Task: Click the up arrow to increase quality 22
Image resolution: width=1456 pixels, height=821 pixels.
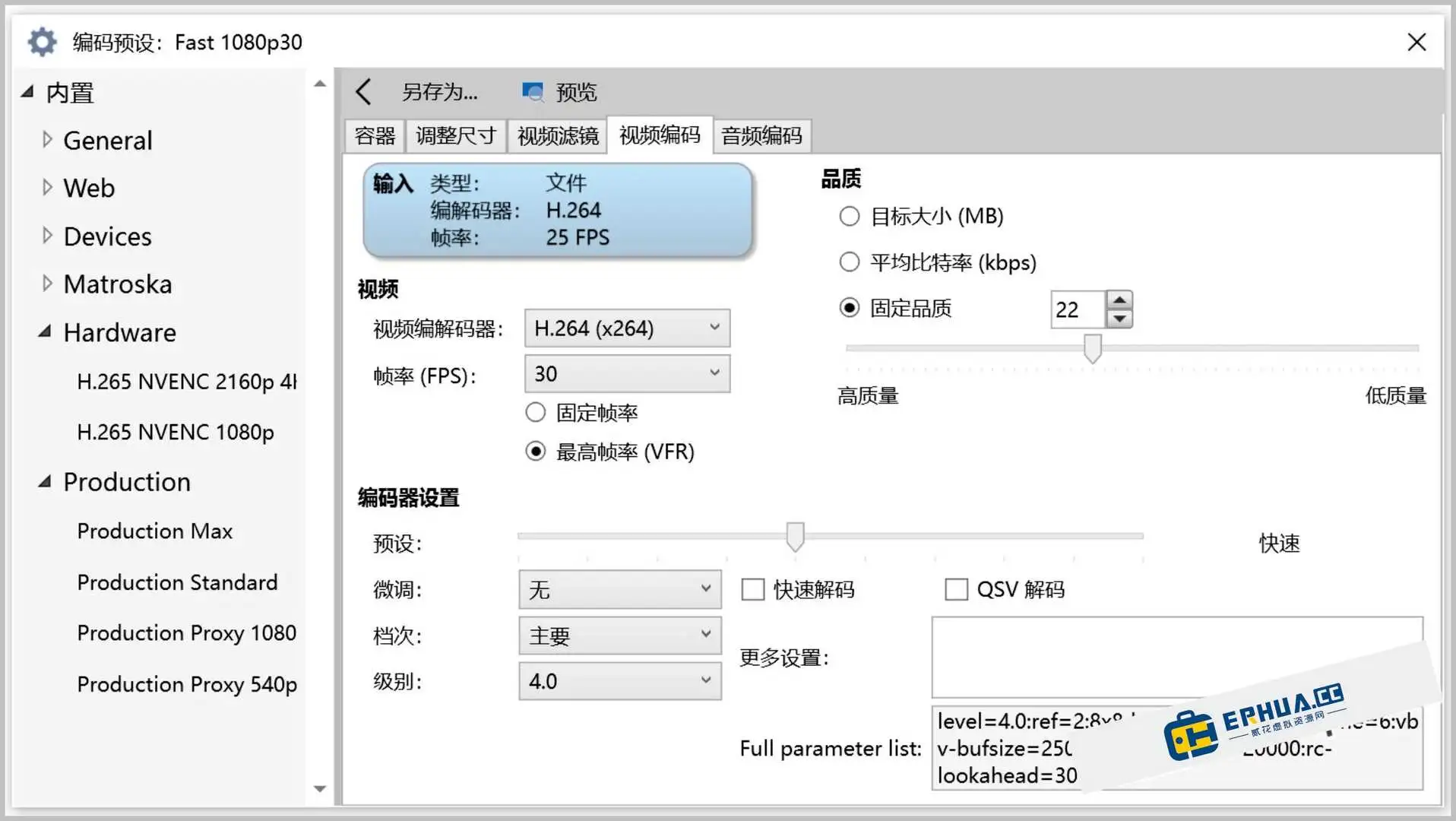Action: click(x=1120, y=300)
